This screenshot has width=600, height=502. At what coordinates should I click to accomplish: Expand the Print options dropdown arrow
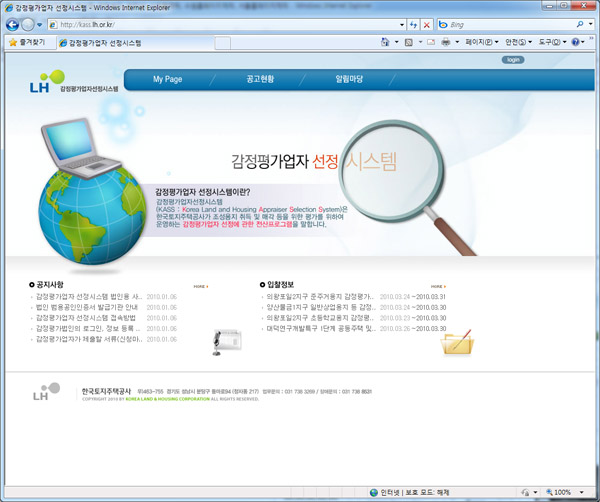tap(457, 42)
